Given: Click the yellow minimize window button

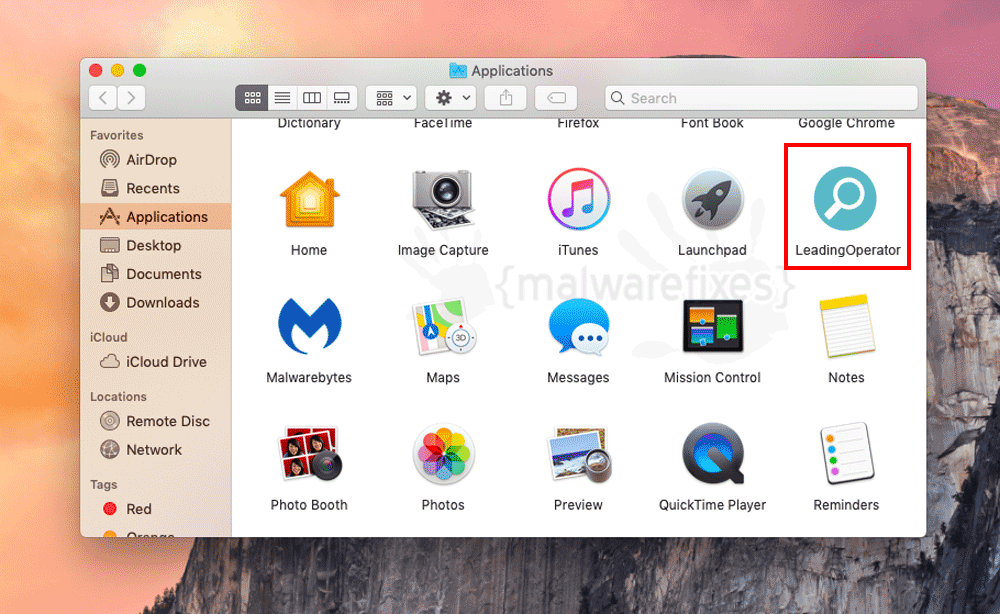Looking at the screenshot, I should (117, 70).
